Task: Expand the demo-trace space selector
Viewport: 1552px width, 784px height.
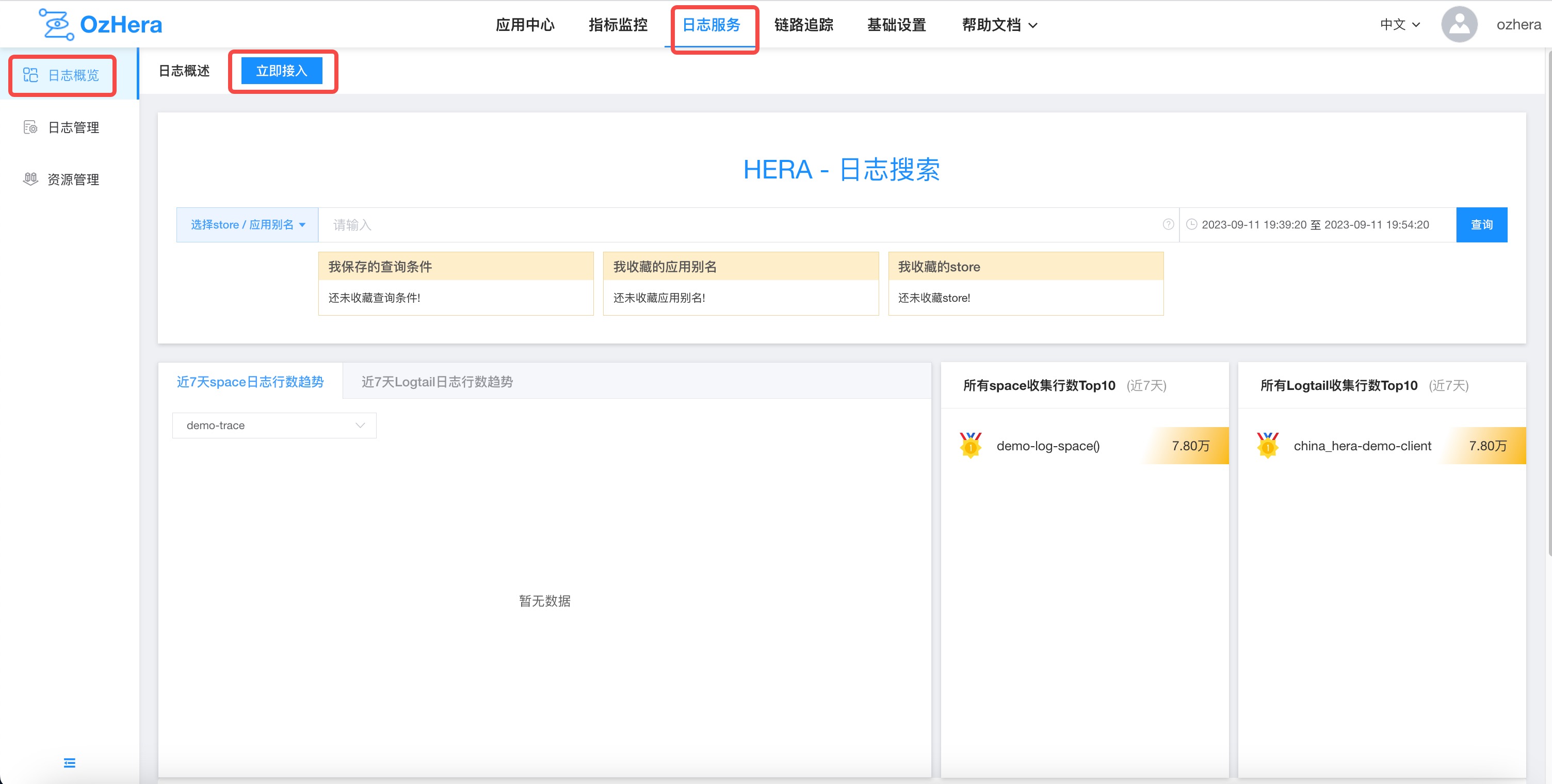Action: click(274, 425)
